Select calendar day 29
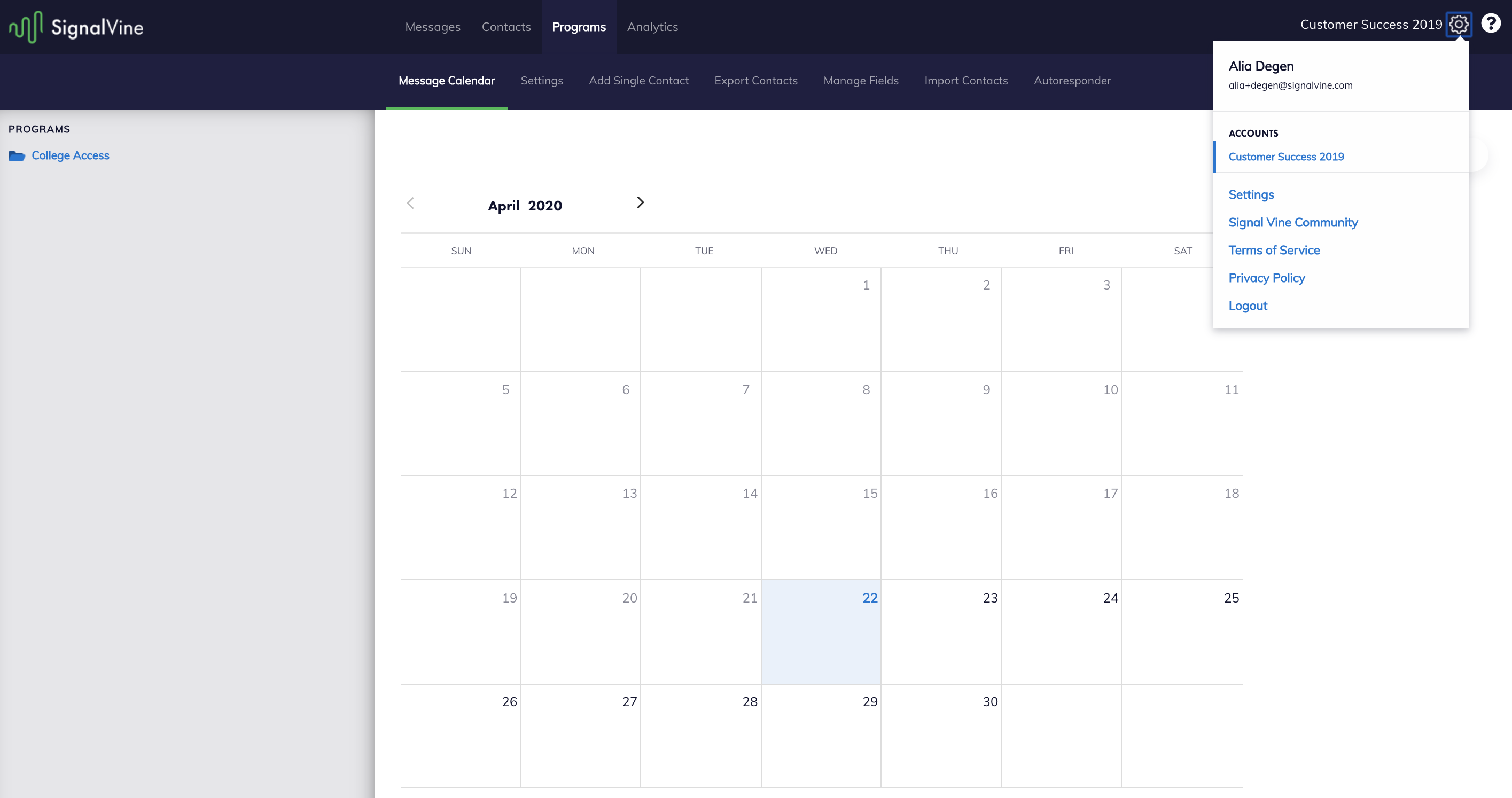The image size is (1512, 798). coord(821,736)
